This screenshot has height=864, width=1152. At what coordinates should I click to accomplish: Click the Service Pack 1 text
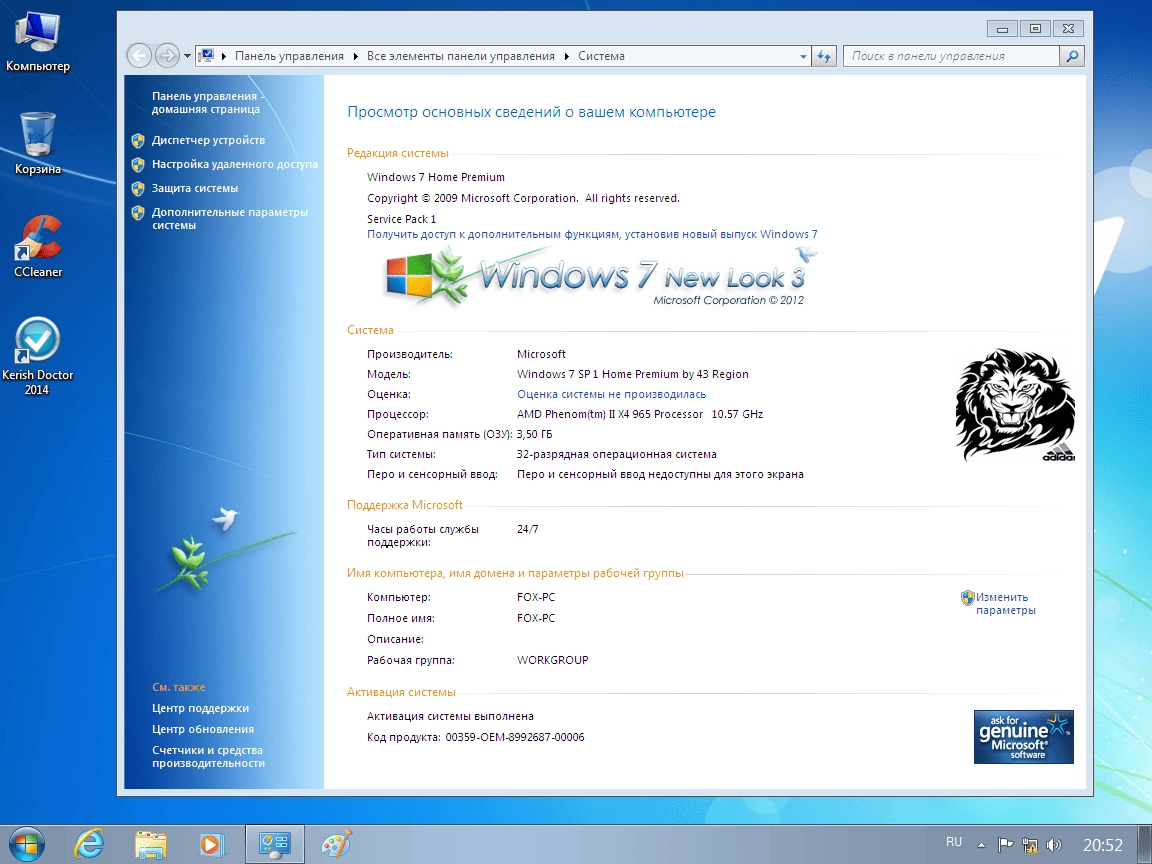tap(401, 219)
